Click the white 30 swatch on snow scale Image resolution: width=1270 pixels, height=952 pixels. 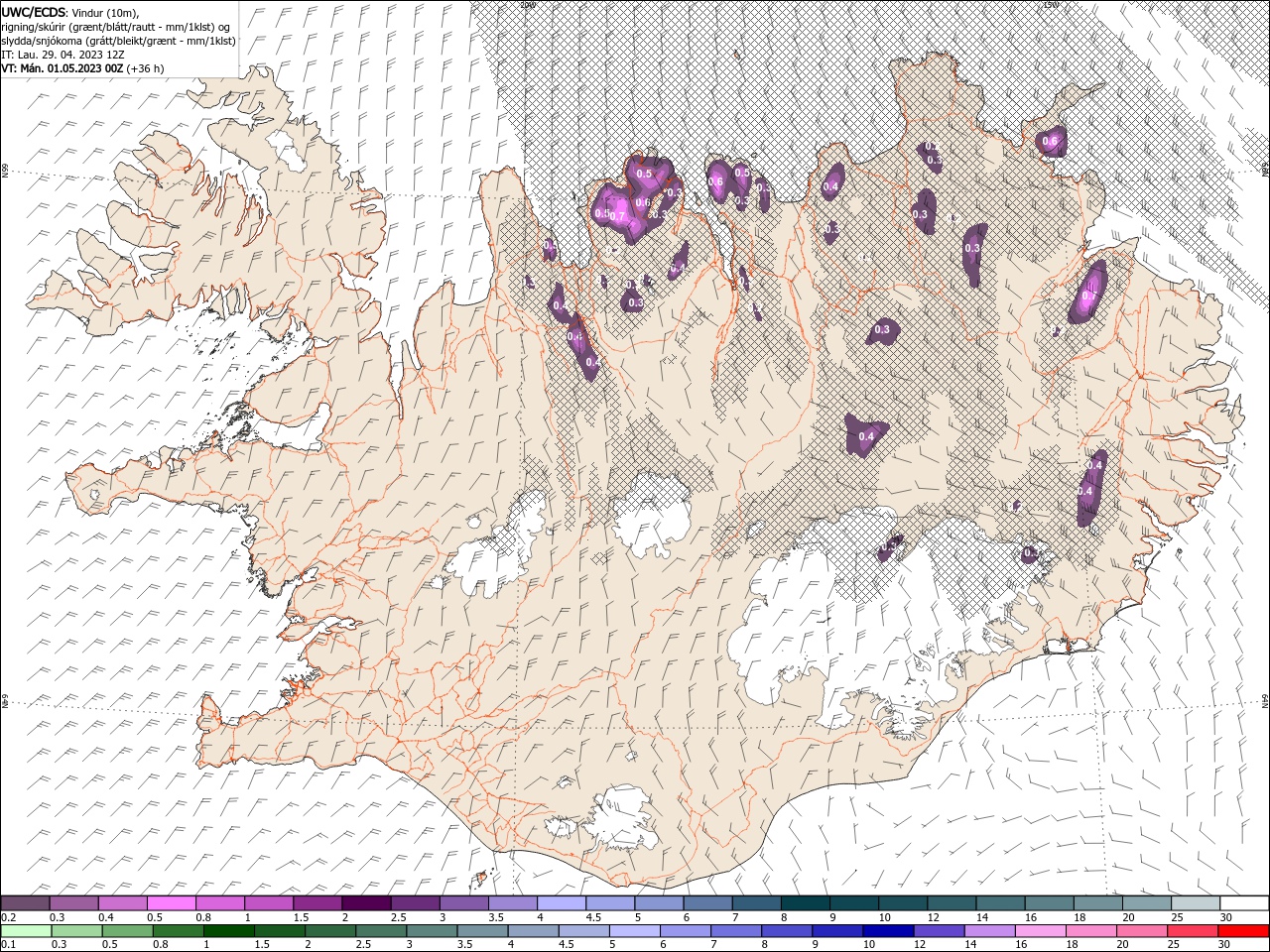(x=1244, y=903)
